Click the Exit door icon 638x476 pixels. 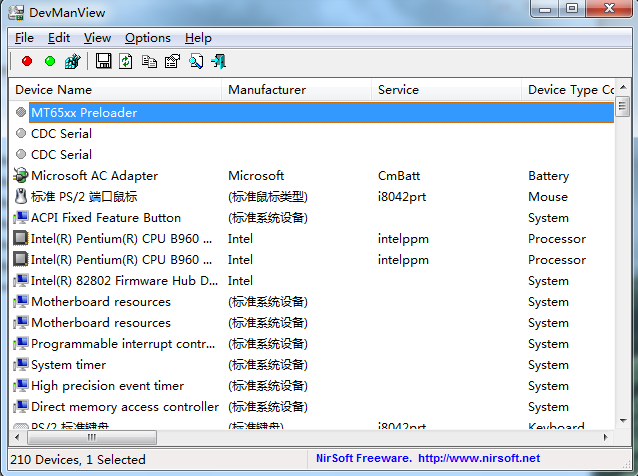(218, 62)
